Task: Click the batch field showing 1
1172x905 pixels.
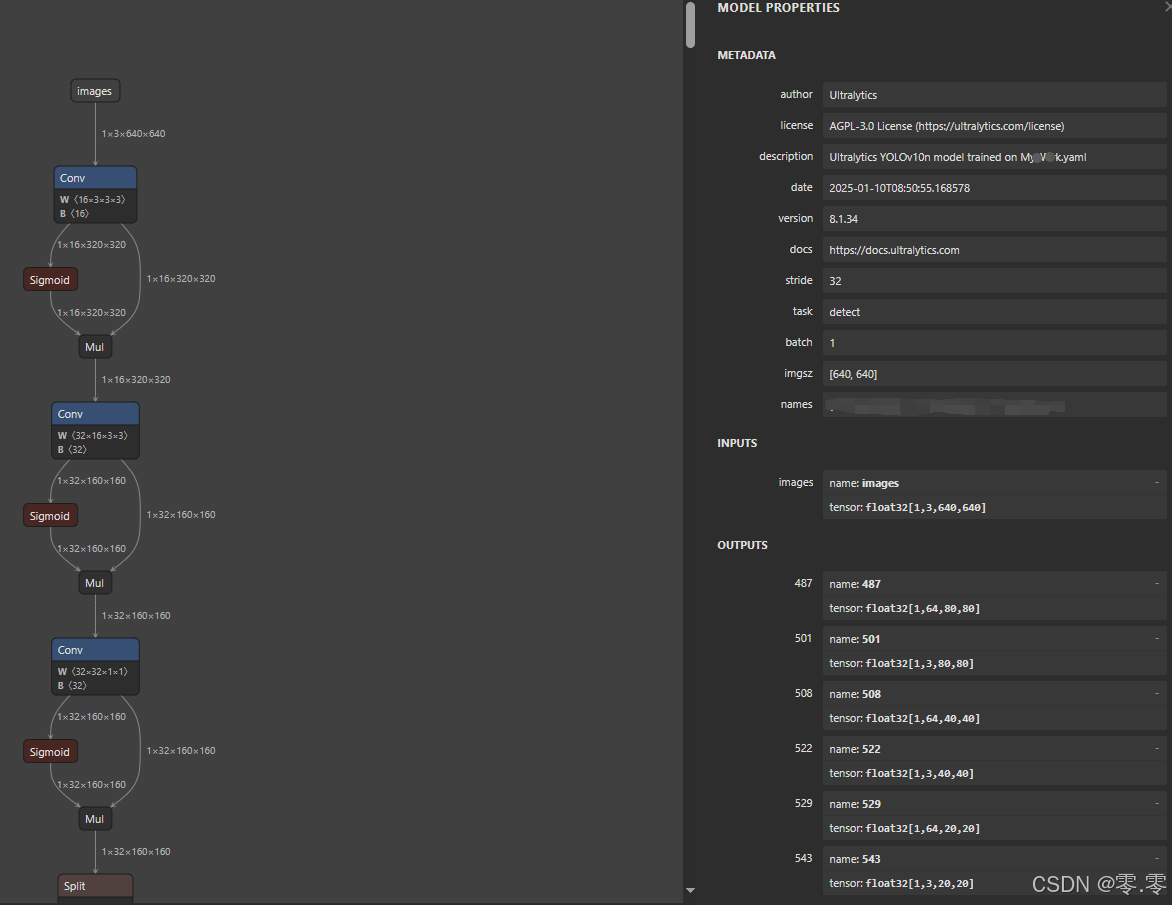Action: [x=994, y=342]
